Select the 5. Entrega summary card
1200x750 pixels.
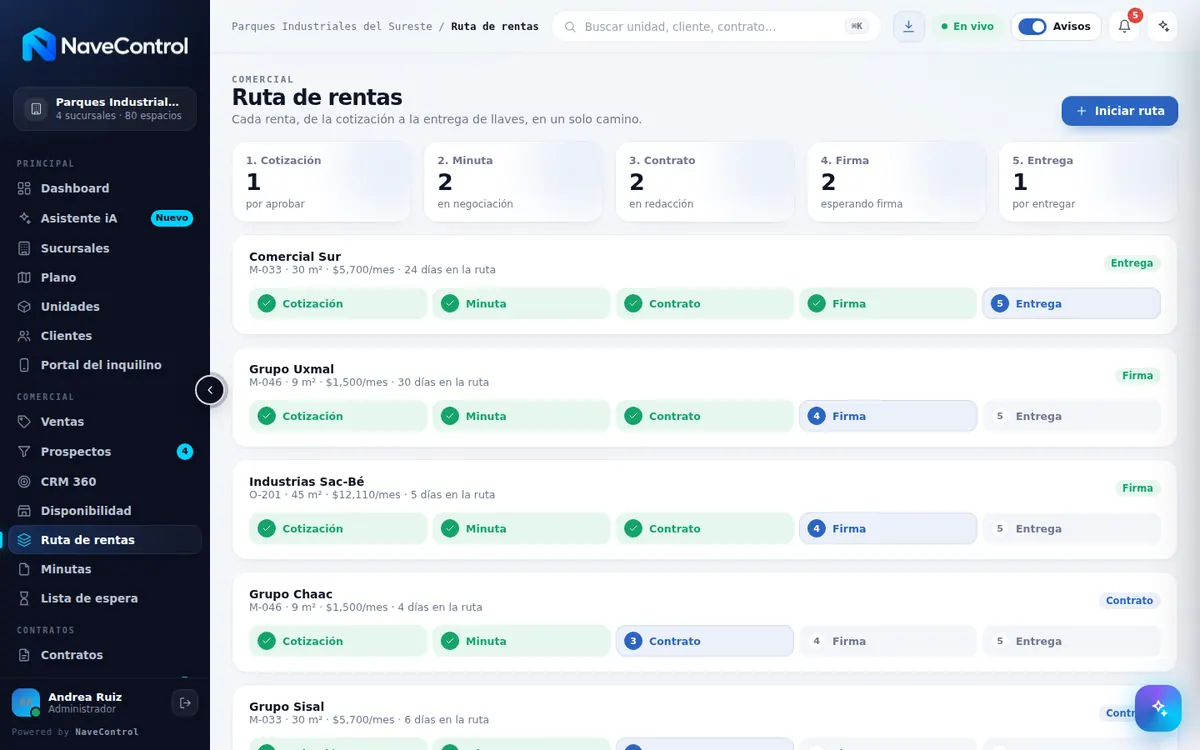pyautogui.click(x=1088, y=181)
